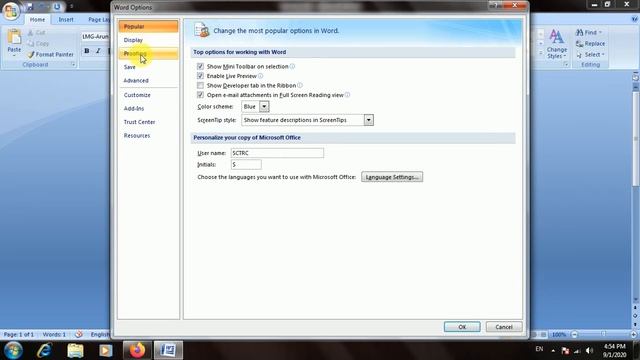Click volume icon in system tray
Viewport: 640px width, 360px height.
tap(589, 351)
